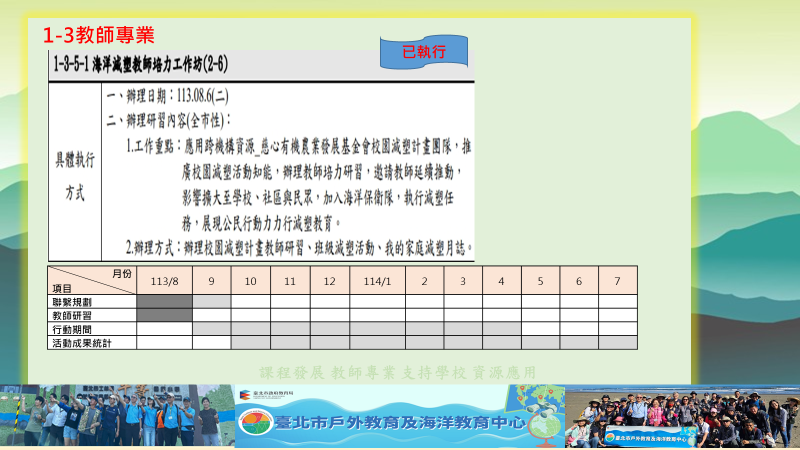This screenshot has height=450, width=800.
Task: Select heading 1-3-5-1 海洋減塑教師培力工作坊(2-6)
Action: [x=141, y=64]
